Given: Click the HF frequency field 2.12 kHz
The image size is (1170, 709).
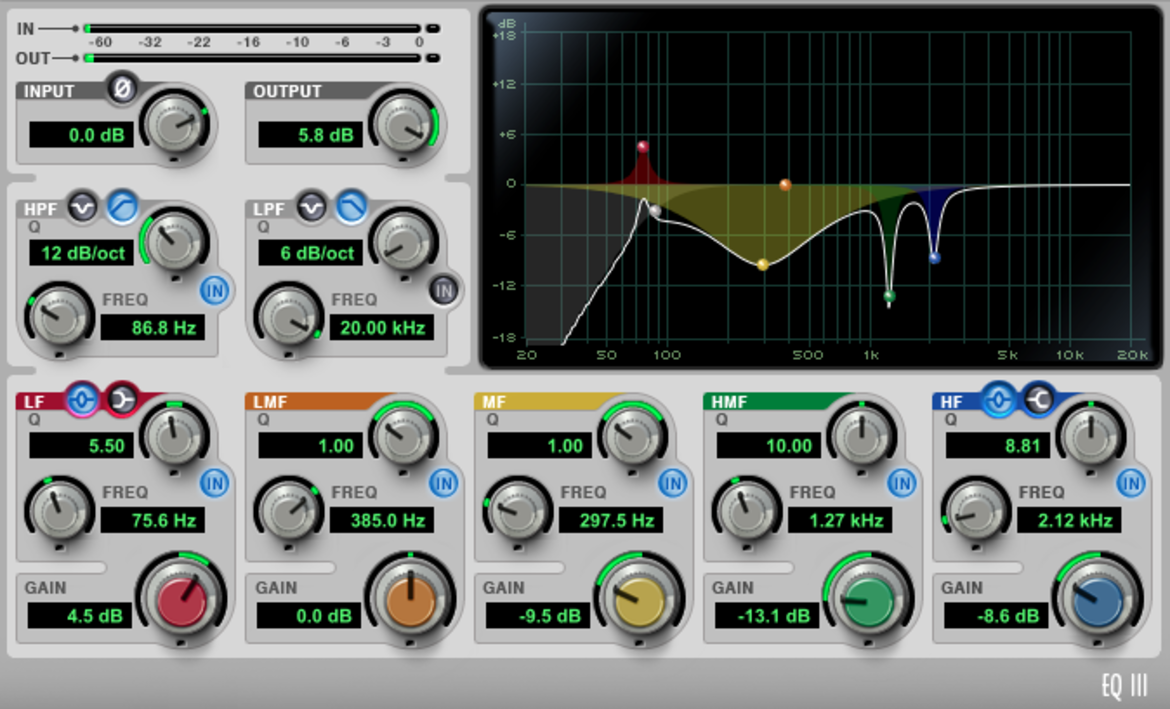Looking at the screenshot, I should [x=1069, y=520].
